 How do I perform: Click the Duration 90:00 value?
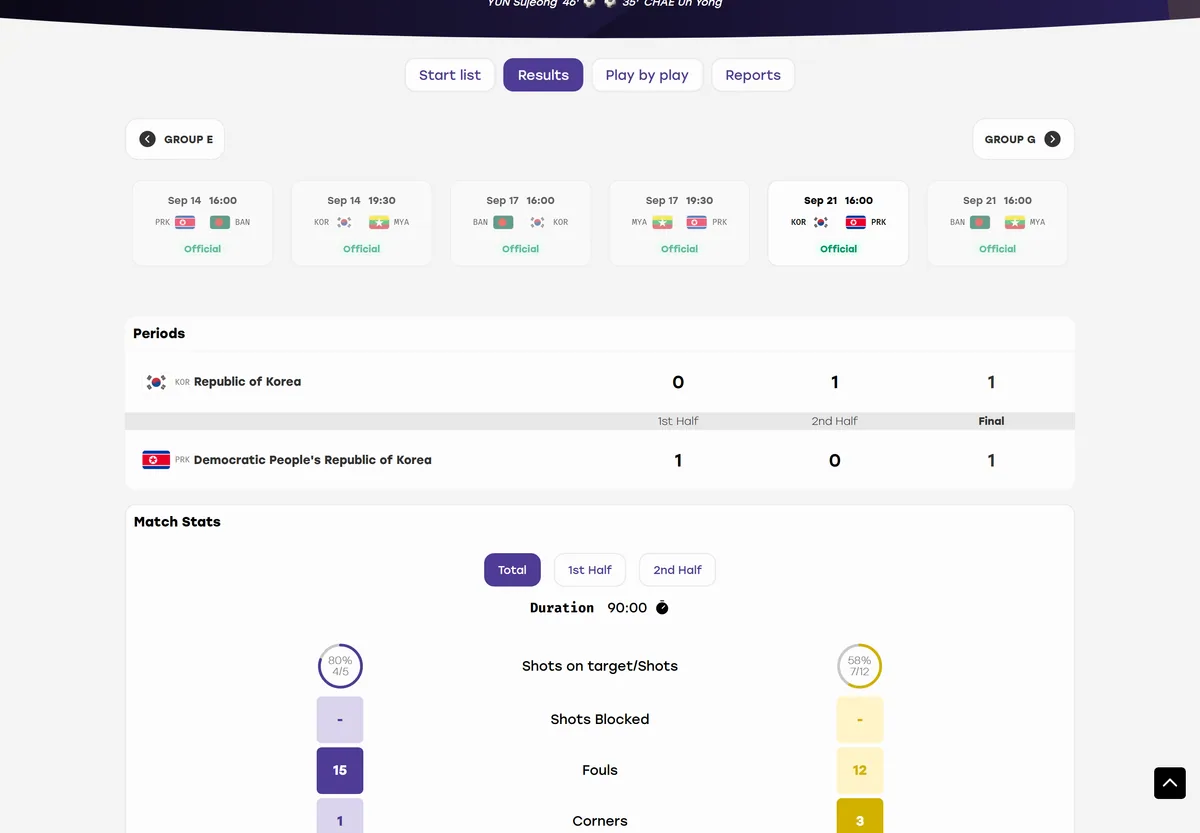coord(627,608)
